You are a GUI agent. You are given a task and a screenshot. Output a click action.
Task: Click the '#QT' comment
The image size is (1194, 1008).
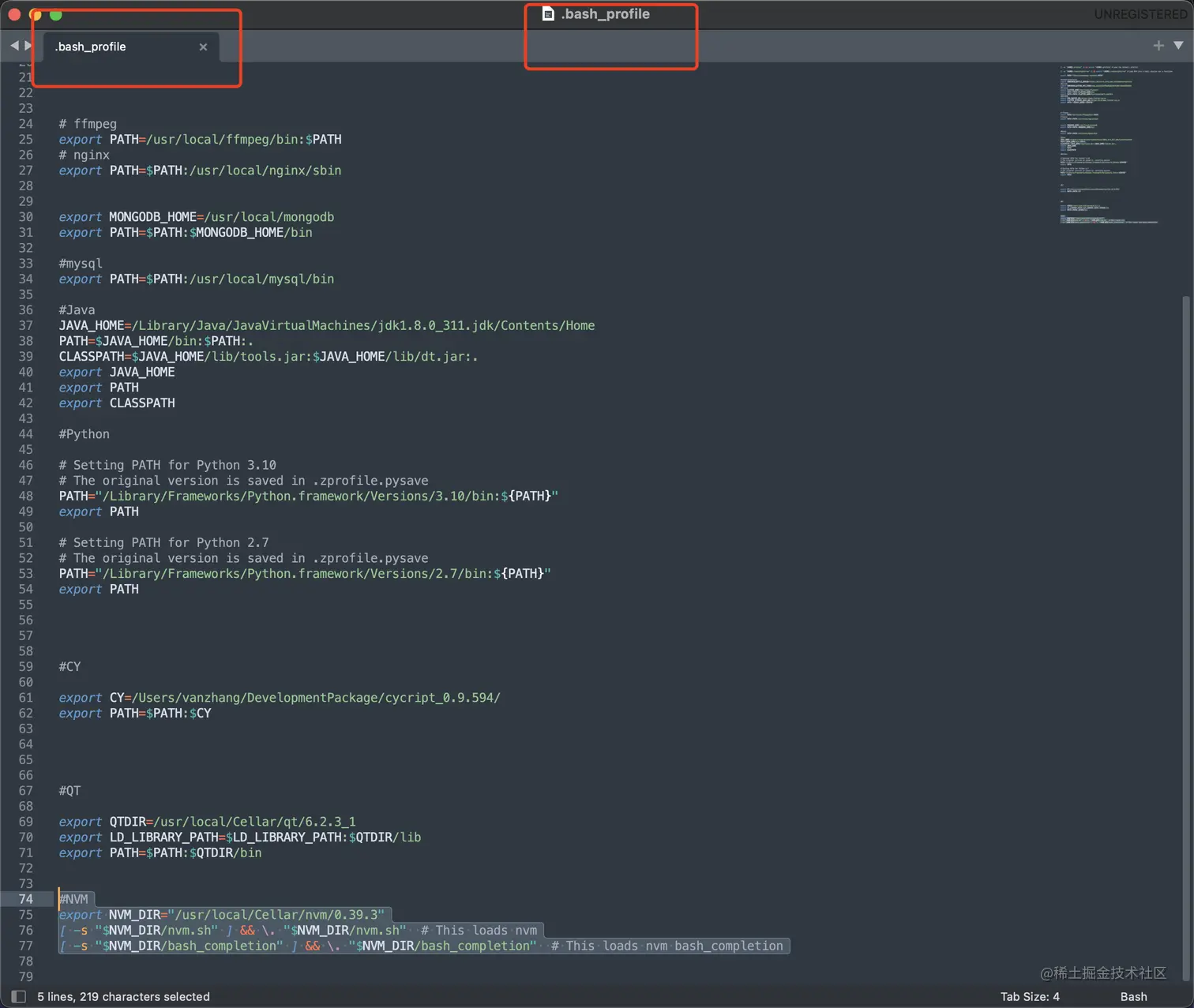click(69, 791)
